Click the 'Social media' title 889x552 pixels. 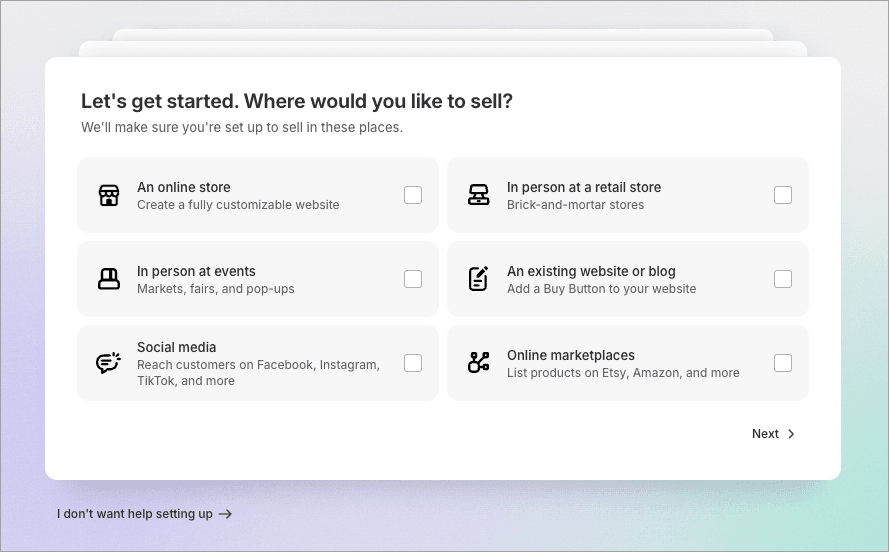(x=176, y=347)
